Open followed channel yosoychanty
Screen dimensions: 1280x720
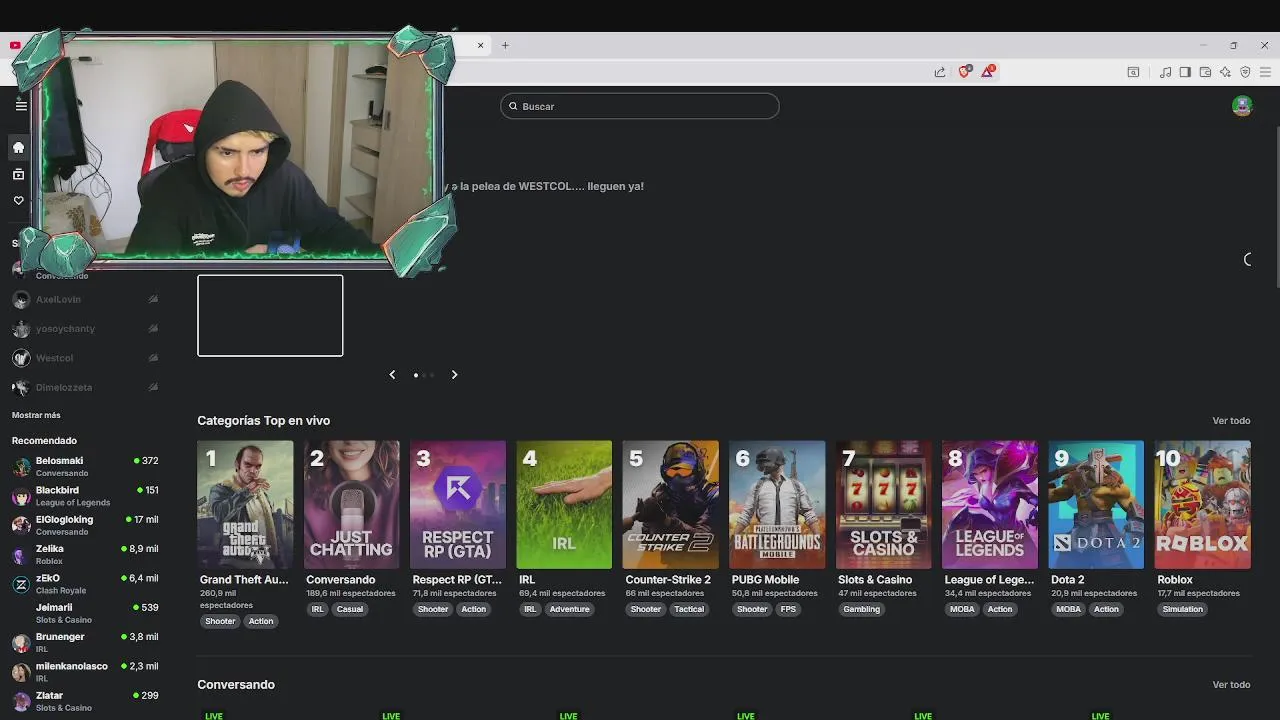tap(85, 329)
